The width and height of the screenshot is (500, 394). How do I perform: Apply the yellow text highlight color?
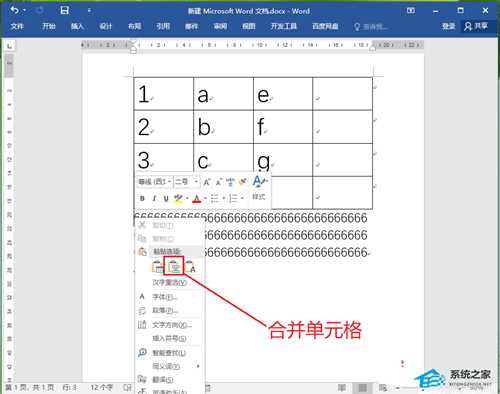click(x=178, y=199)
